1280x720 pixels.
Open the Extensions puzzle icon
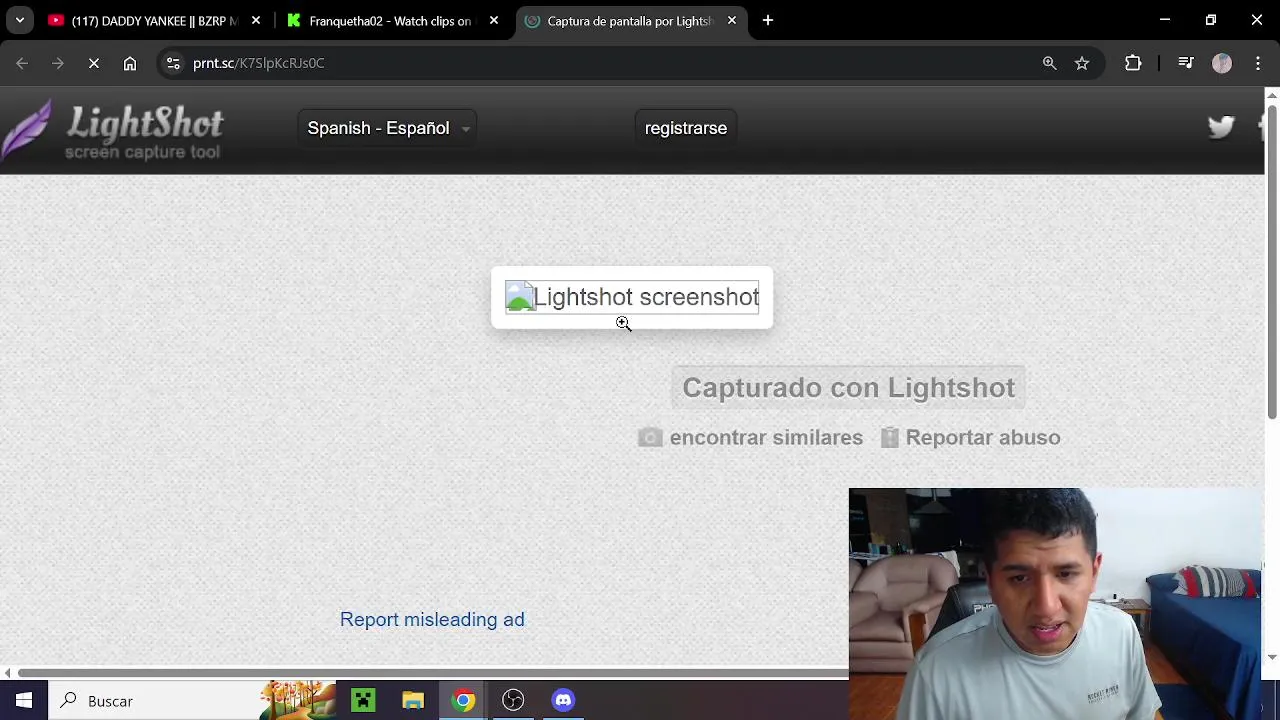(1133, 63)
